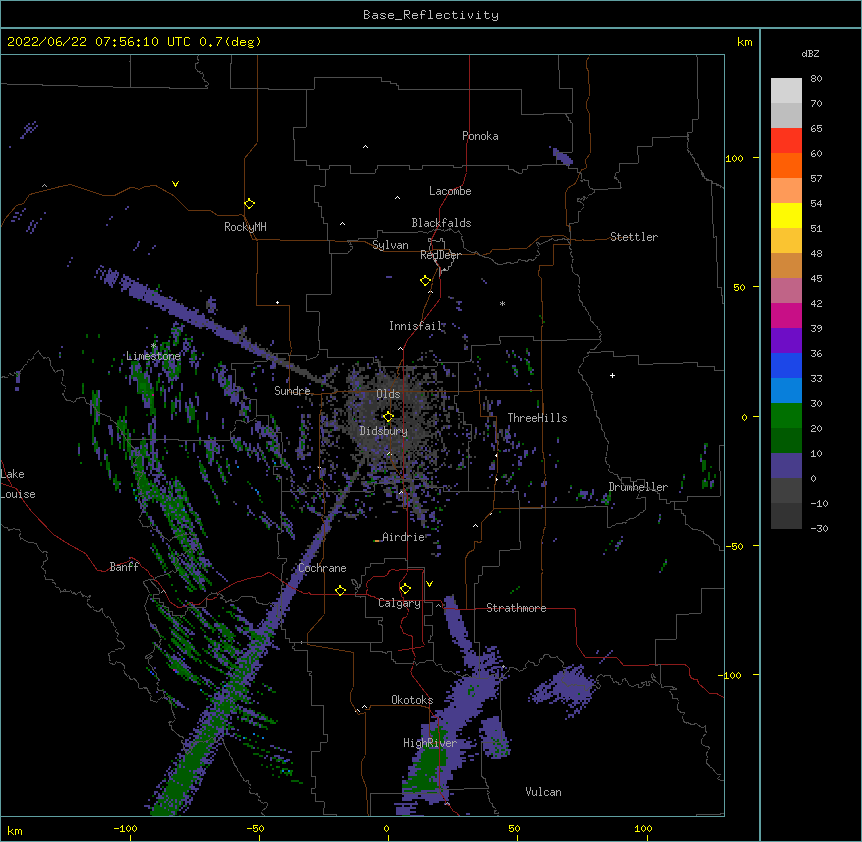Click the Blackfalds city label

441,223
